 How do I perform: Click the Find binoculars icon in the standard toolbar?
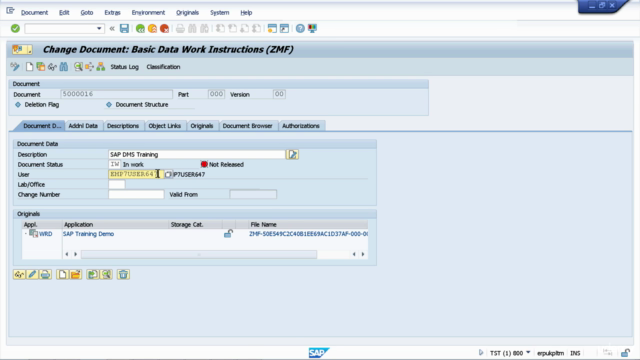(192, 28)
